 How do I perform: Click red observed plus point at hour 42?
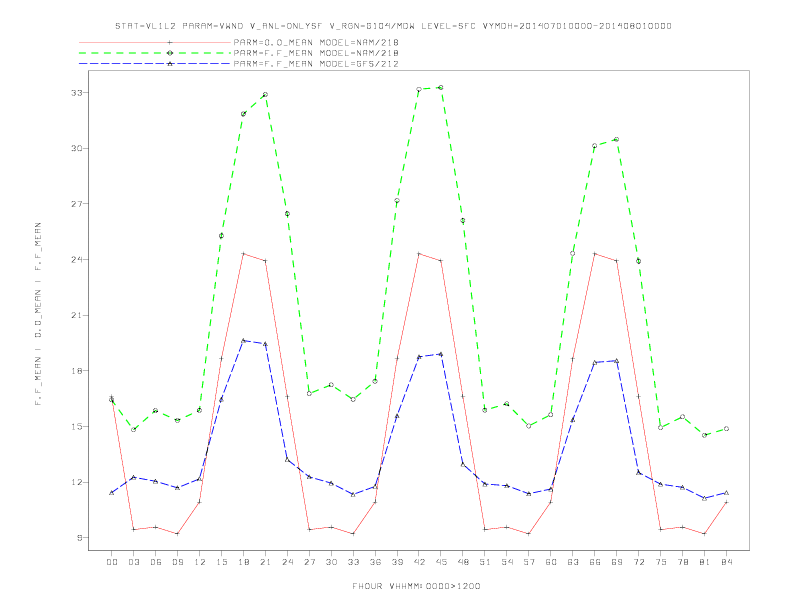pyautogui.click(x=419, y=253)
